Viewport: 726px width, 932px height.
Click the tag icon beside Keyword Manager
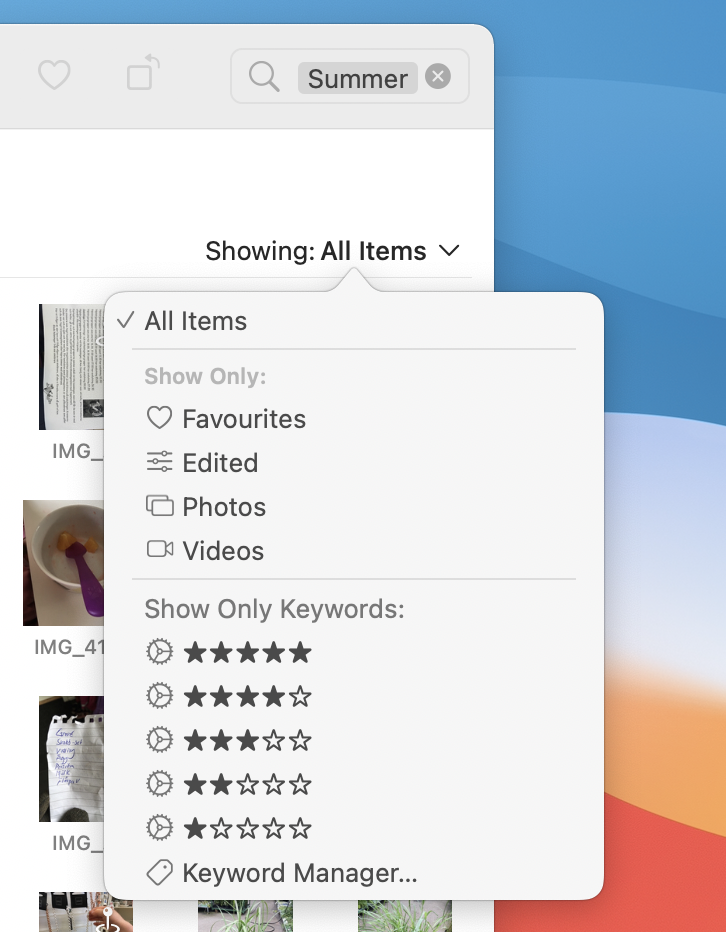coord(159,873)
